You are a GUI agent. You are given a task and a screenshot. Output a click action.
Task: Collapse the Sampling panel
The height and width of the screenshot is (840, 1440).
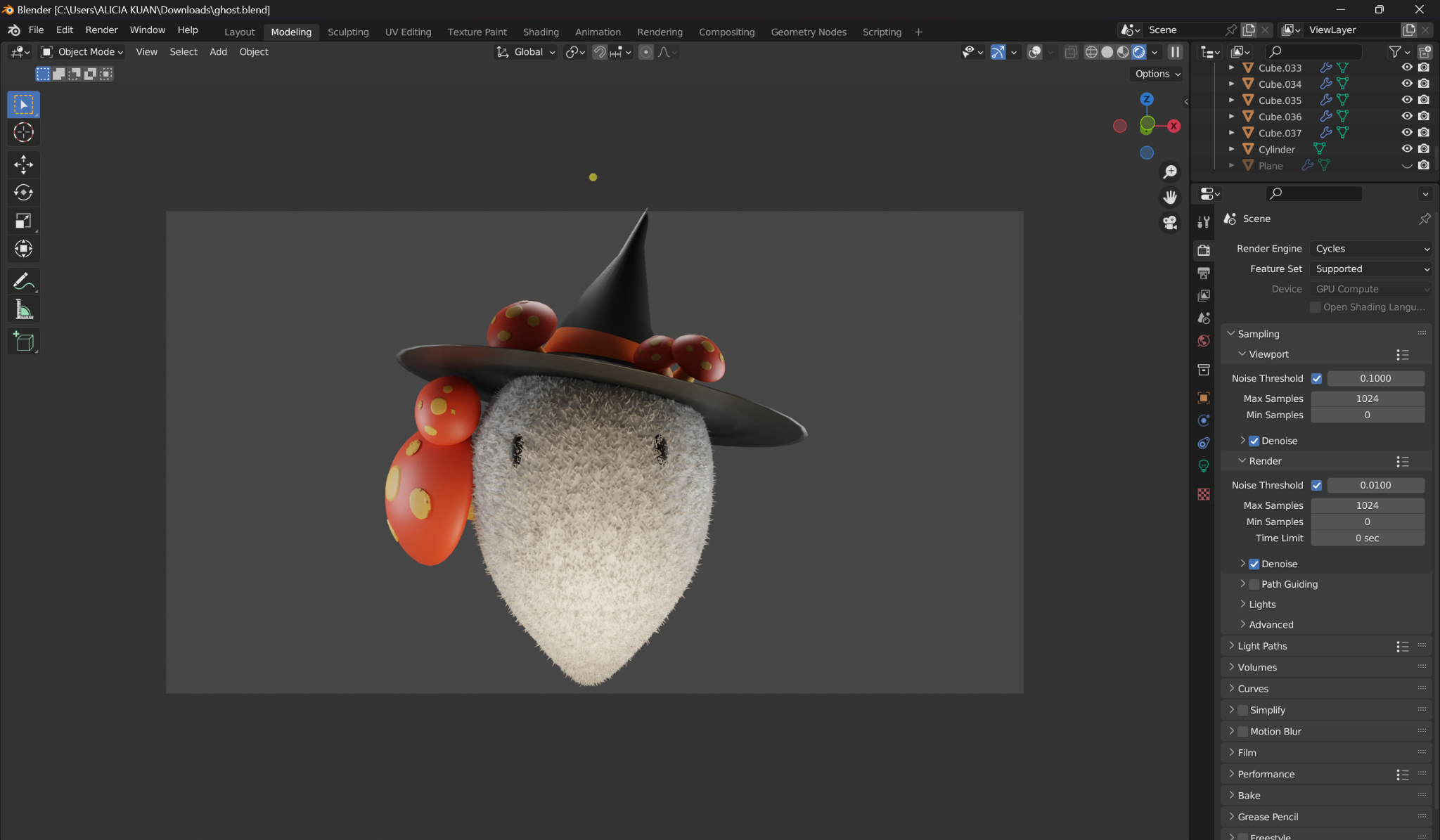1258,334
